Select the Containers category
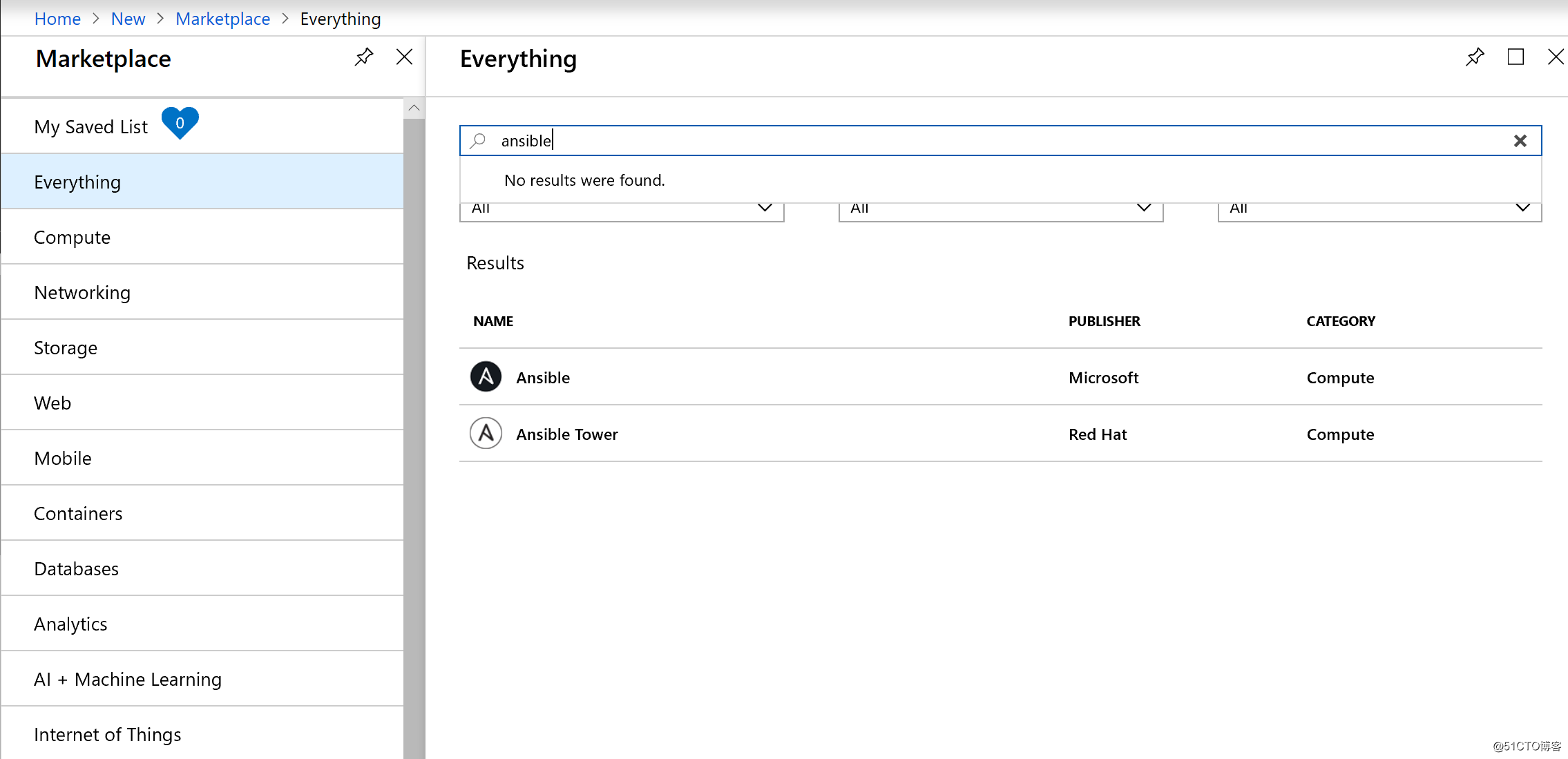 (202, 513)
